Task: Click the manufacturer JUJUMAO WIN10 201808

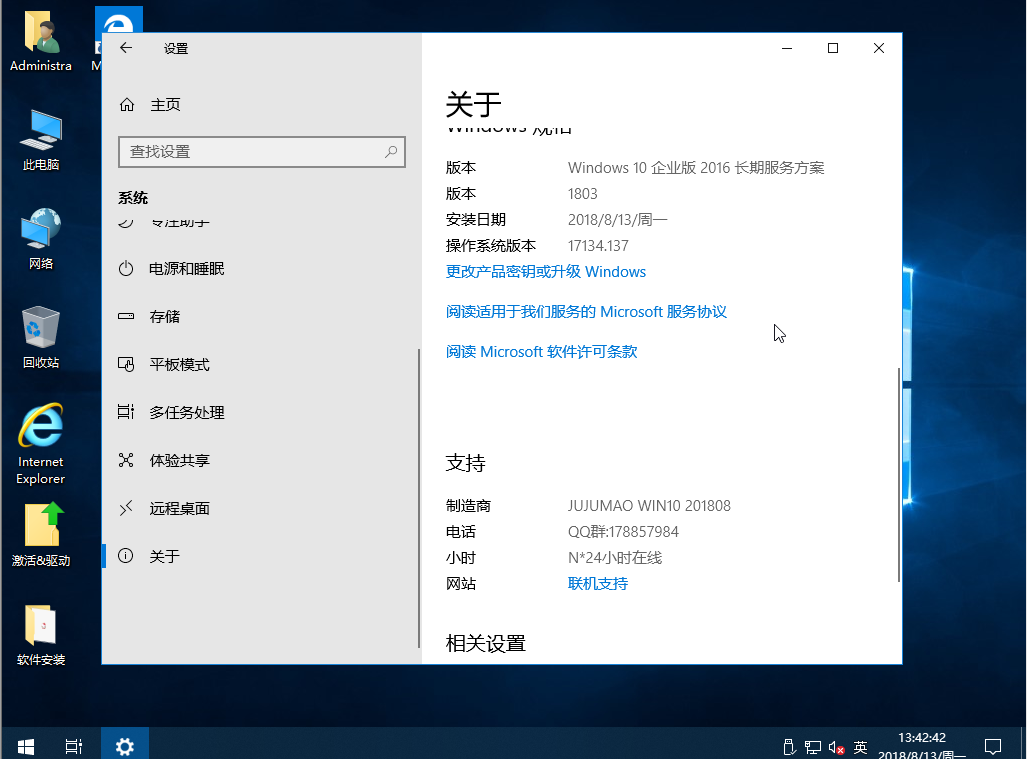Action: [x=649, y=506]
